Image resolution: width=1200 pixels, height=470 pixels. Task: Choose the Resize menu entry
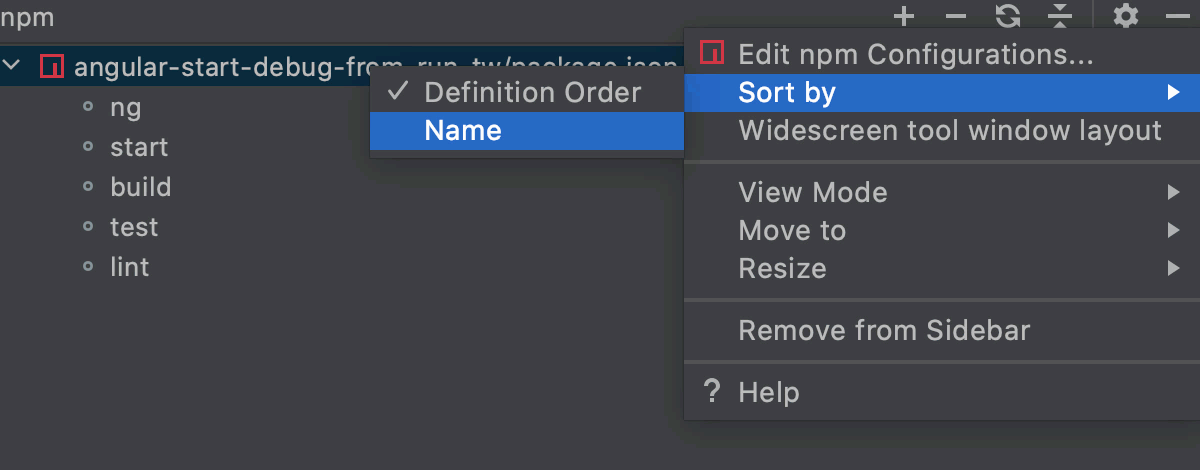pyautogui.click(x=941, y=269)
